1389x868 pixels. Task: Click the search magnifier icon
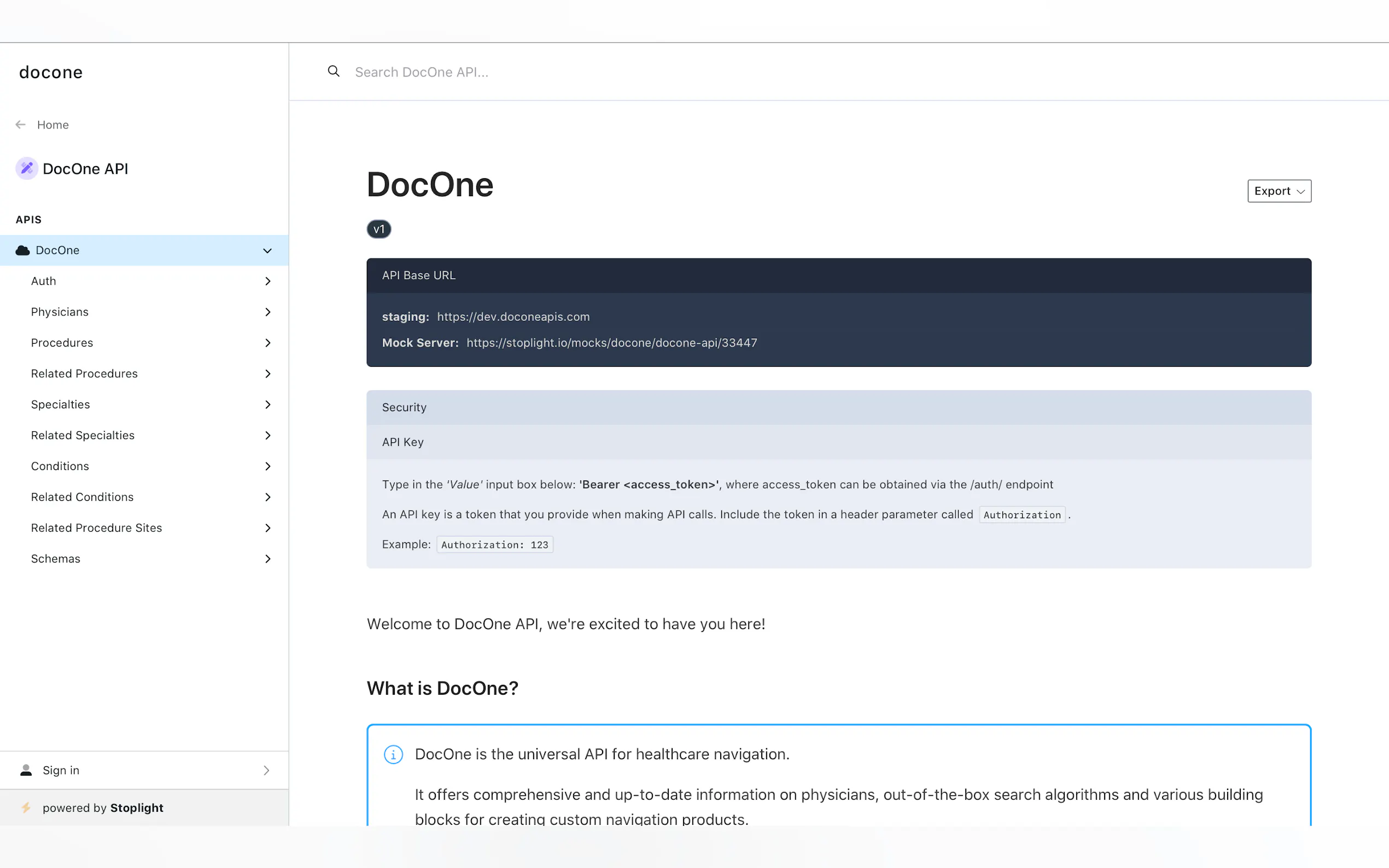tap(333, 71)
